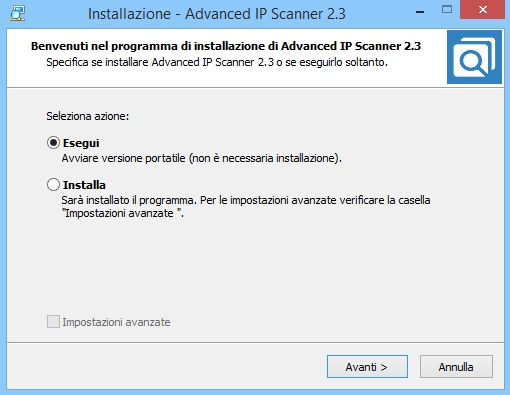Viewport: 510px width, 395px height.
Task: Maximize the installer window
Action: pos(447,10)
